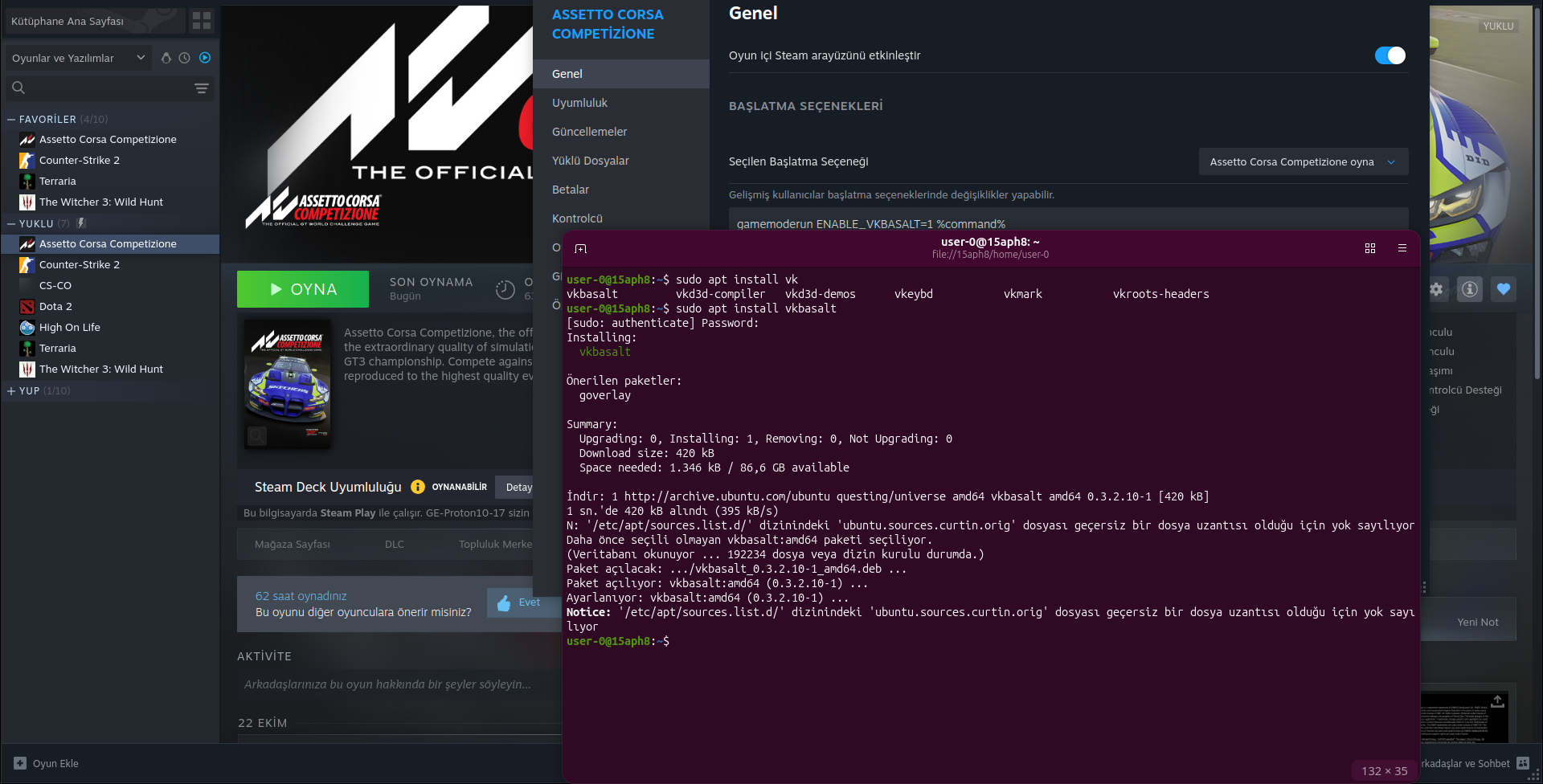Open advanced filter options beside library search
Viewport: 1543px width, 784px height.
[202, 88]
